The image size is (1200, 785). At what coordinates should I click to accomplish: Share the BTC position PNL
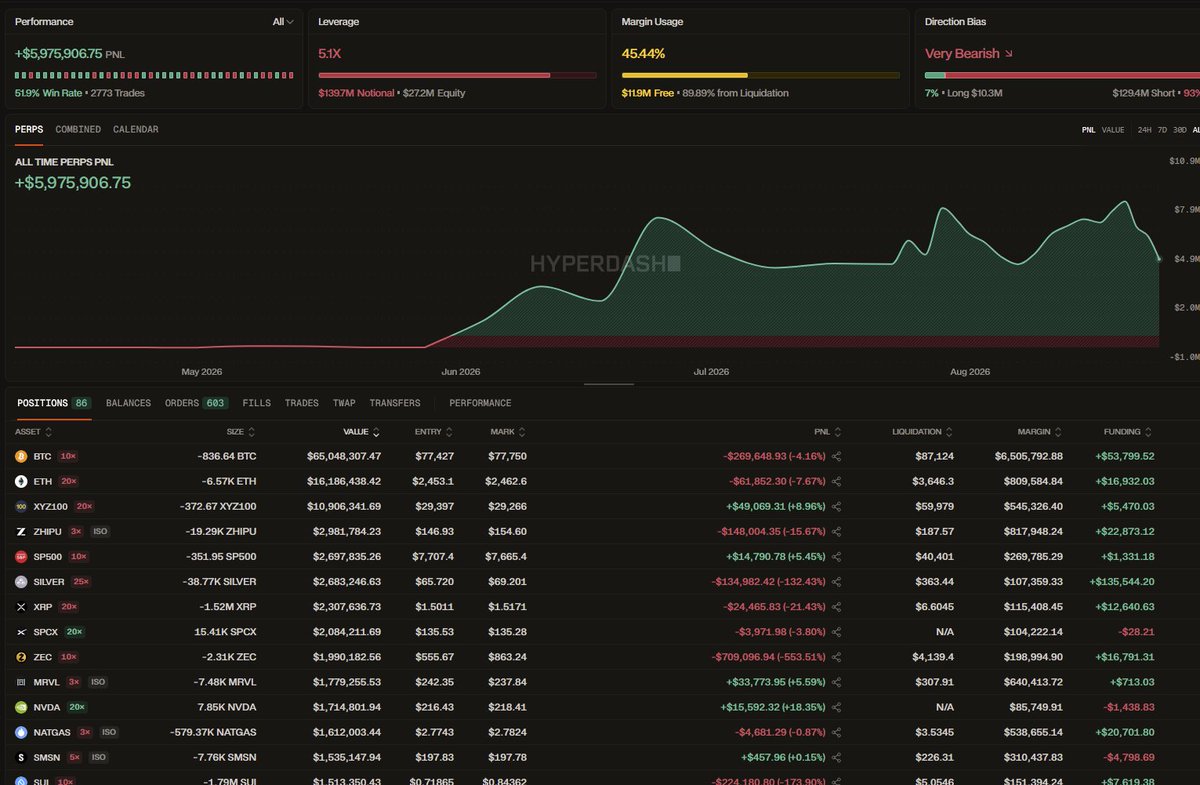coord(836,456)
